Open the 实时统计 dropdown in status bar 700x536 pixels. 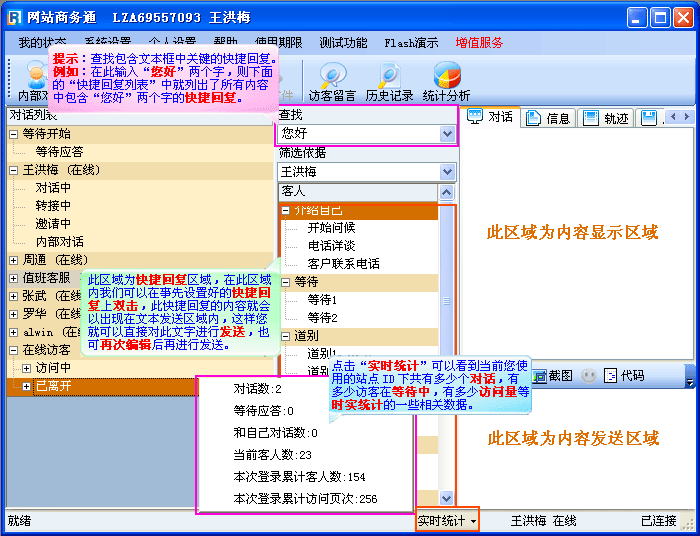[x=447, y=521]
